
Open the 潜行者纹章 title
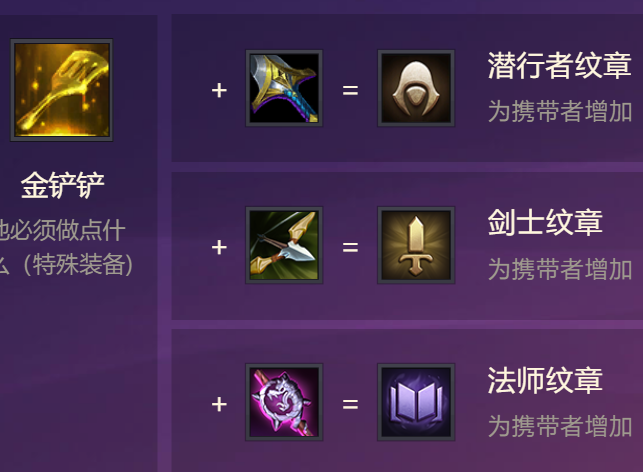click(x=559, y=65)
